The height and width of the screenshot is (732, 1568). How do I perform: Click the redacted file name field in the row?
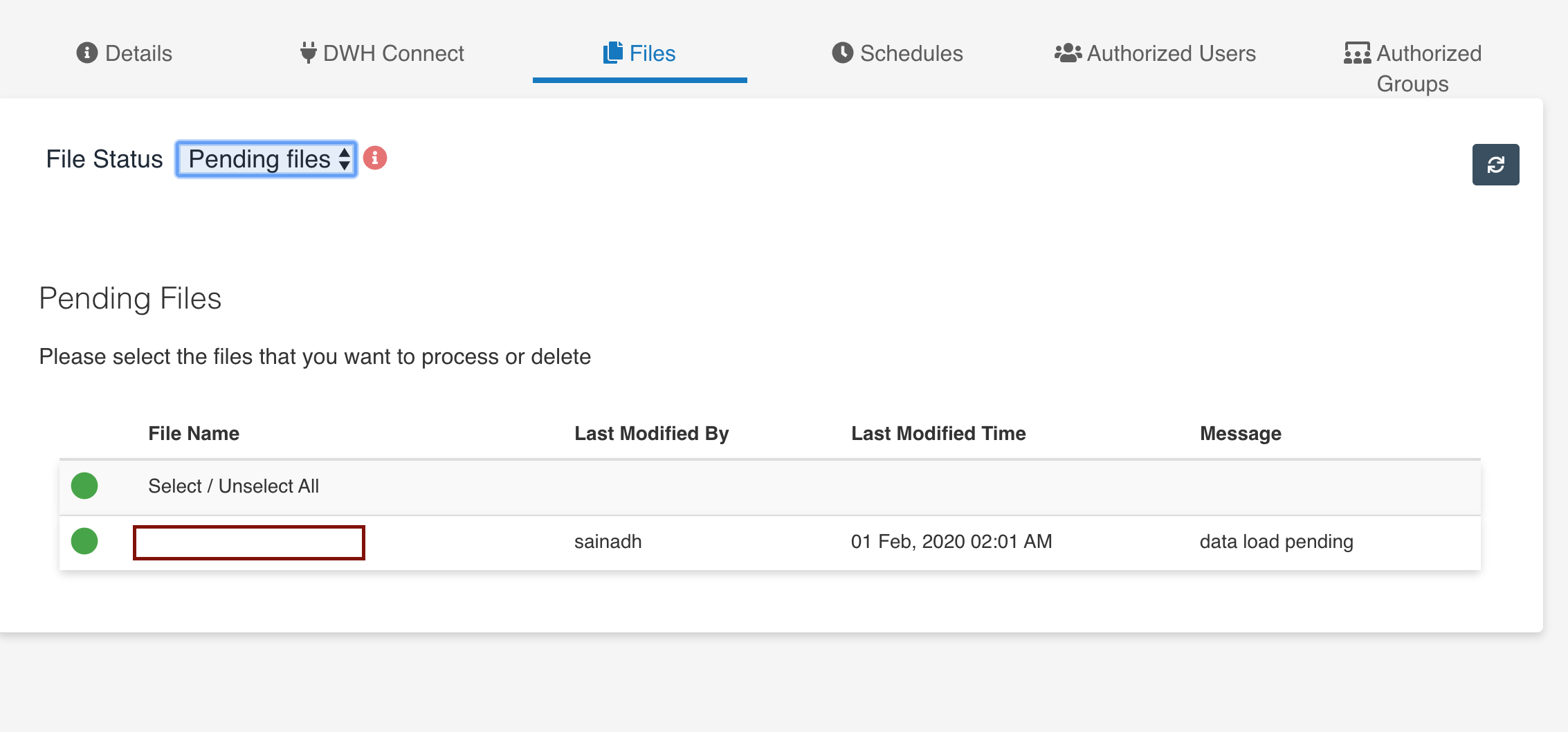pyautogui.click(x=249, y=542)
